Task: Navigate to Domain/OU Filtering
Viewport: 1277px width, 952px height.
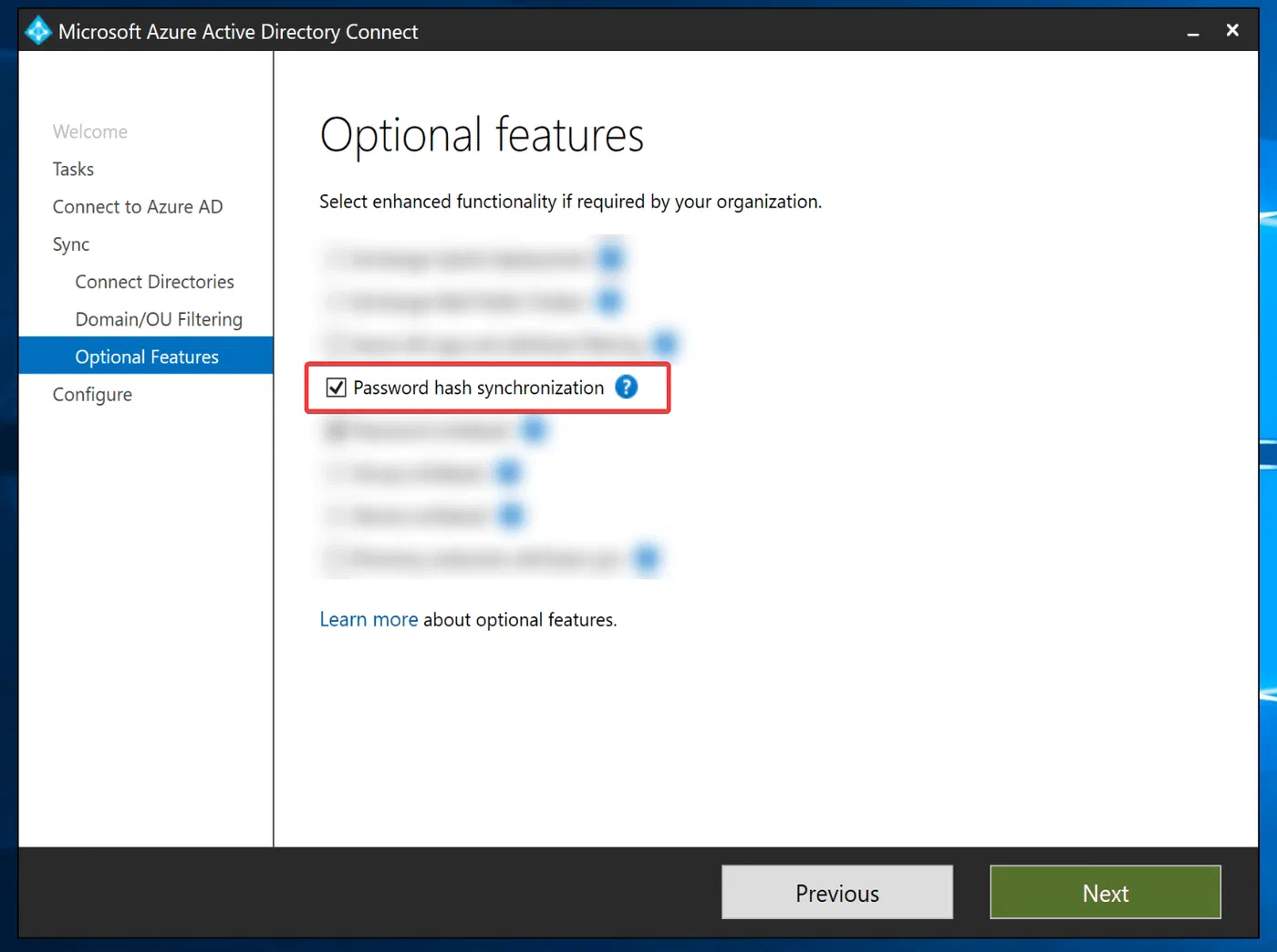Action: tap(159, 319)
